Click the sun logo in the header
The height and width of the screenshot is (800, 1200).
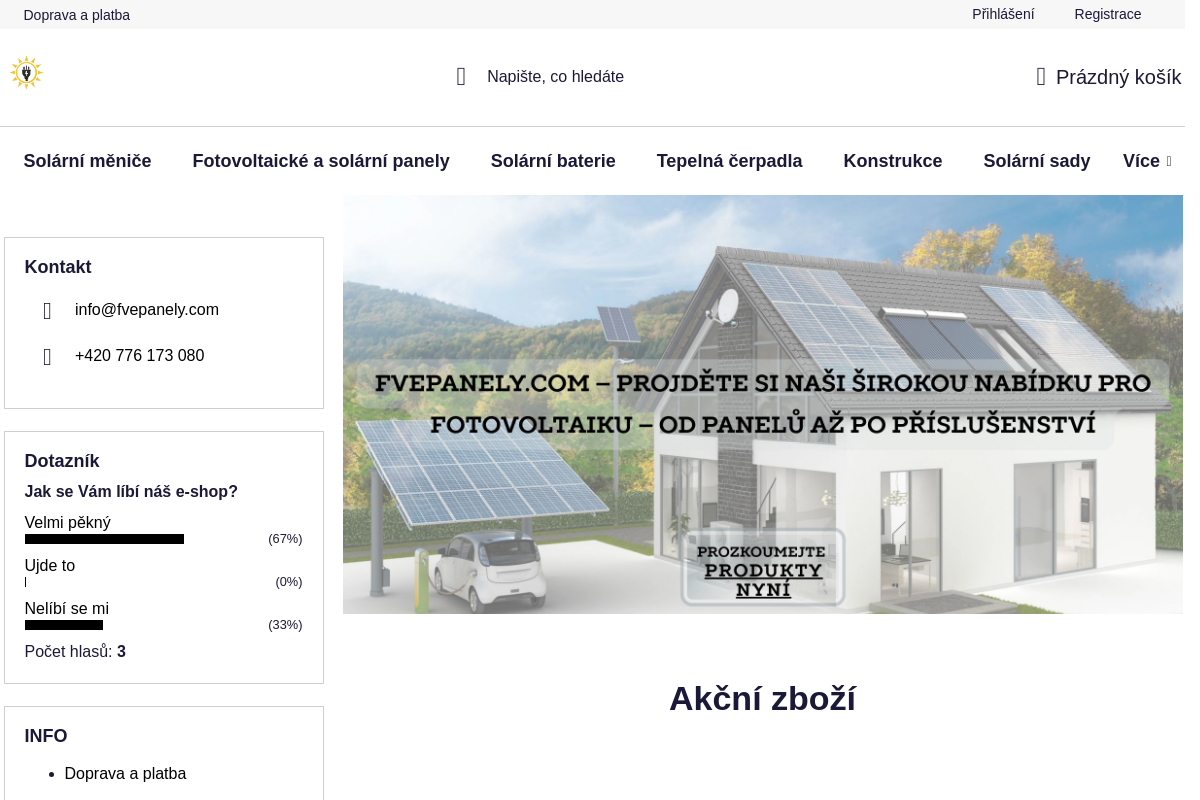tap(26, 72)
